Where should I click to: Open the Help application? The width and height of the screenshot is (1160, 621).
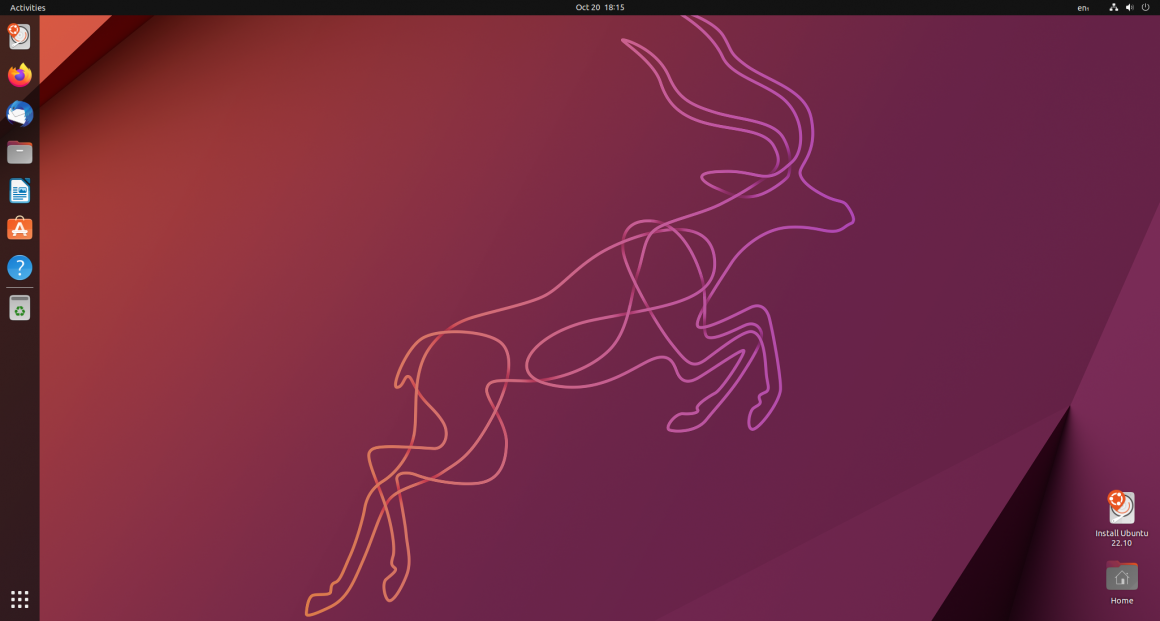point(19,267)
